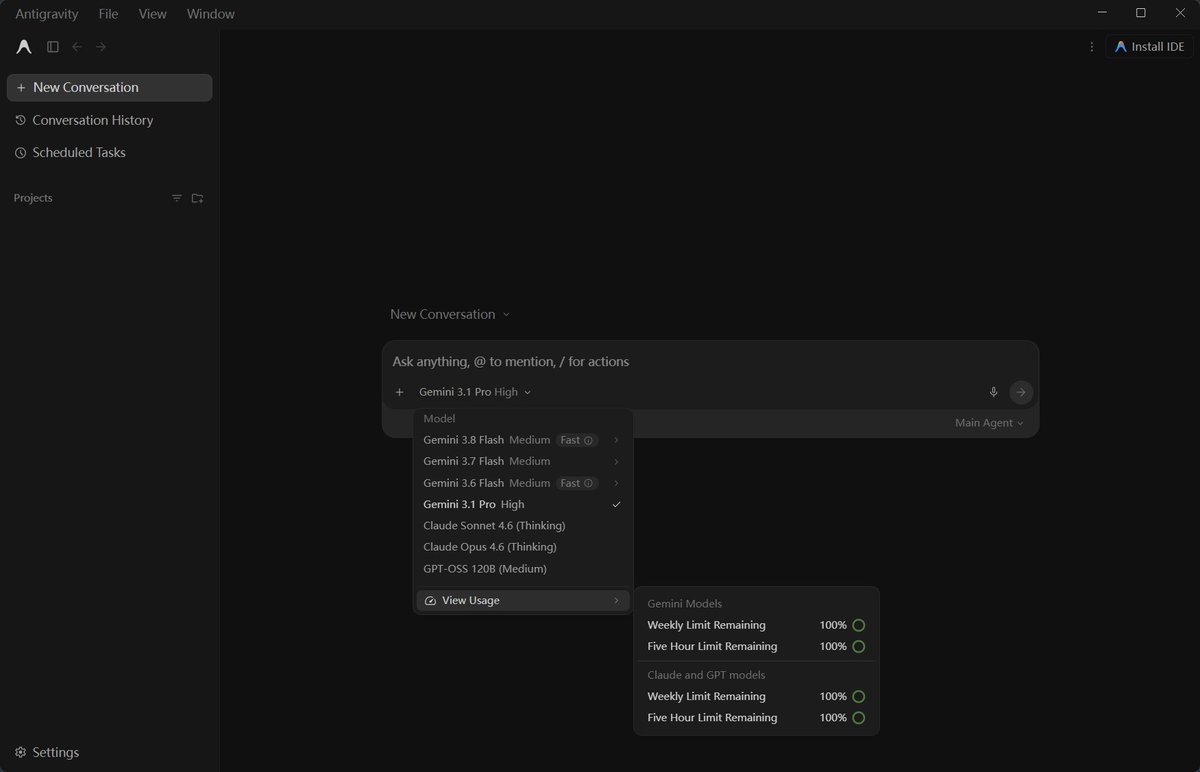Open the Gemini 3.1 Pro High model dropdown
This screenshot has width=1200, height=772.
(475, 392)
